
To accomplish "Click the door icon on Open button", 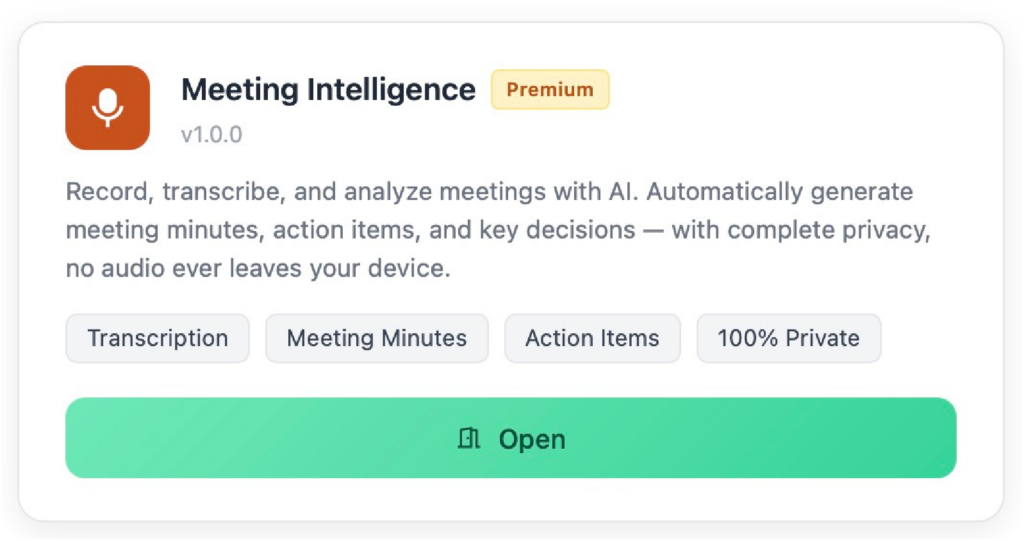I will (x=469, y=438).
